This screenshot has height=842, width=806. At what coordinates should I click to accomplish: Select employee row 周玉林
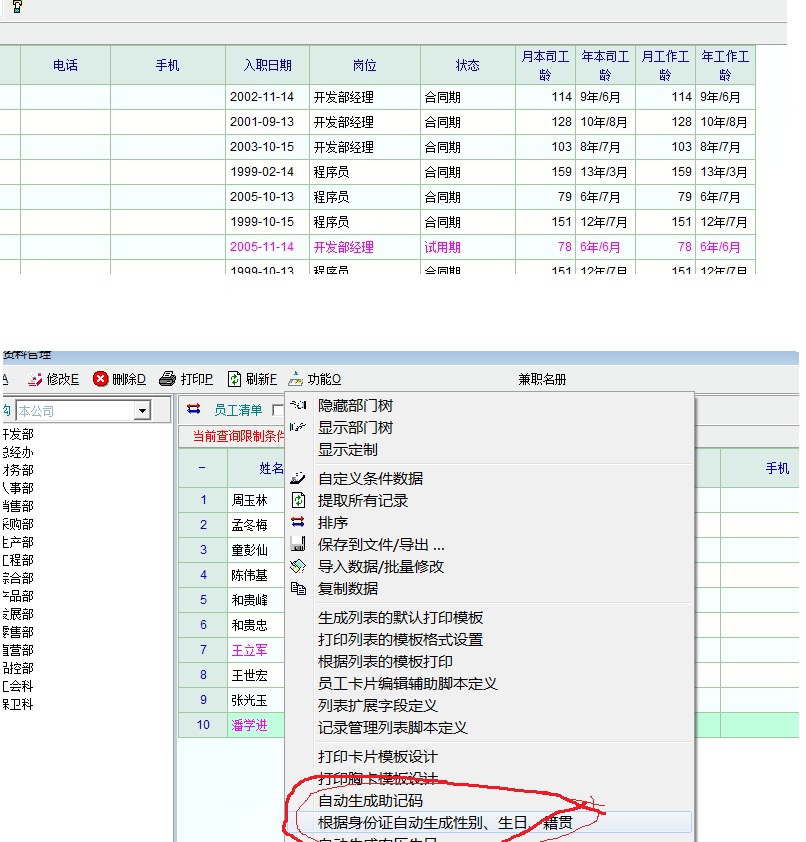250,500
